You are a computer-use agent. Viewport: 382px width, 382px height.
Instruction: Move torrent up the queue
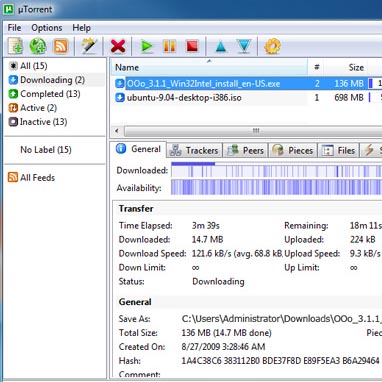coord(221,46)
